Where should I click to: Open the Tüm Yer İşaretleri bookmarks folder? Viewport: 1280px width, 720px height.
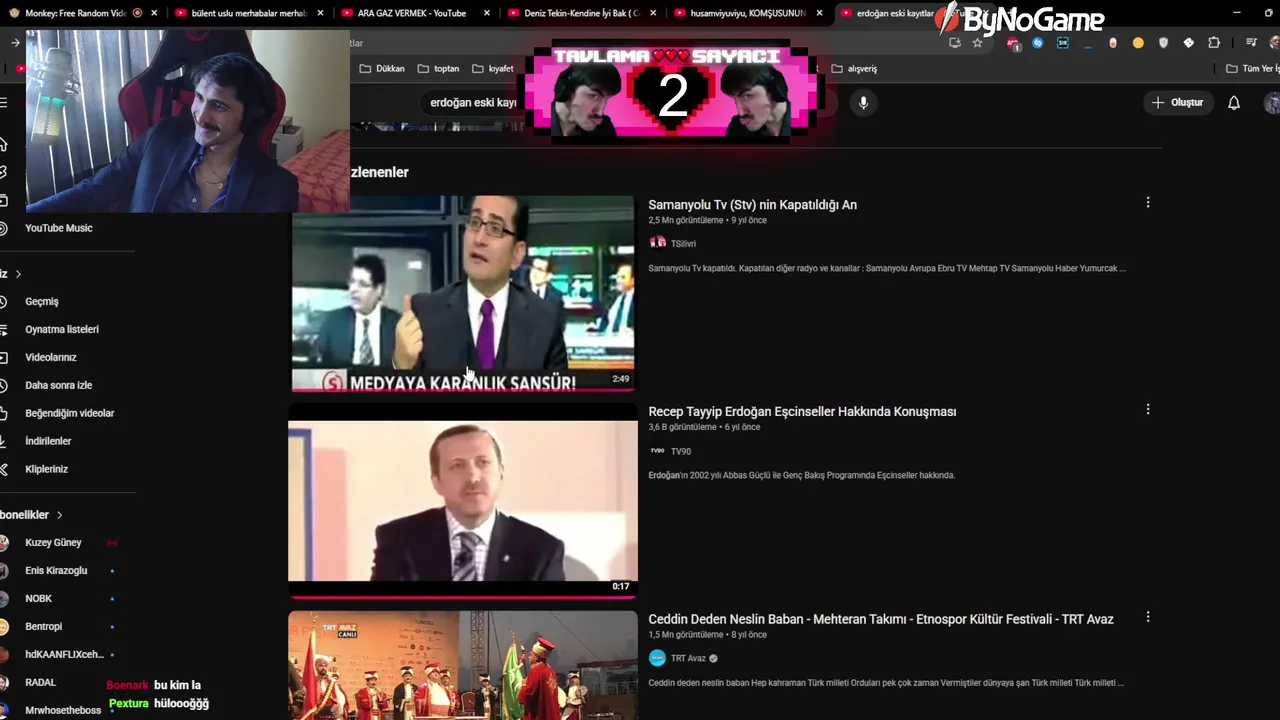1253,69
